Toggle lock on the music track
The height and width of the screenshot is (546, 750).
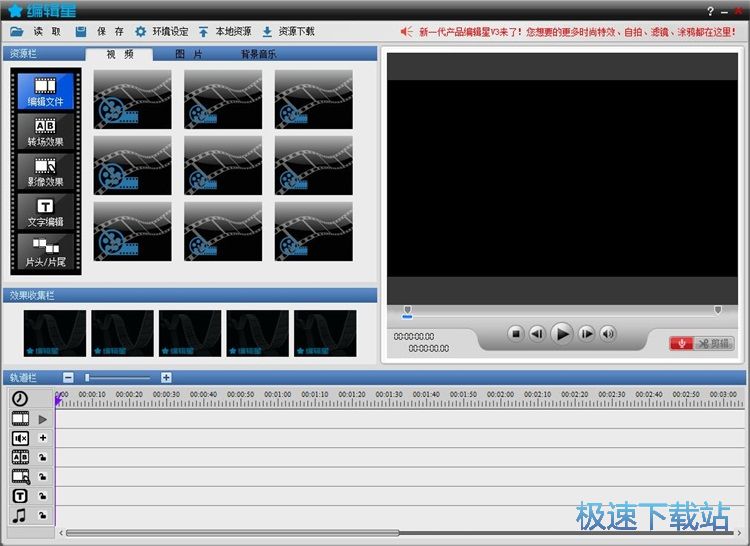coord(43,515)
